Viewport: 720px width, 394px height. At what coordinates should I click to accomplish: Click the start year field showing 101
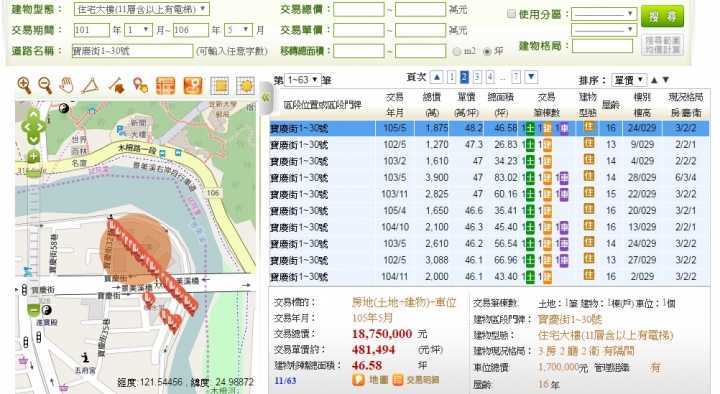[x=92, y=30]
